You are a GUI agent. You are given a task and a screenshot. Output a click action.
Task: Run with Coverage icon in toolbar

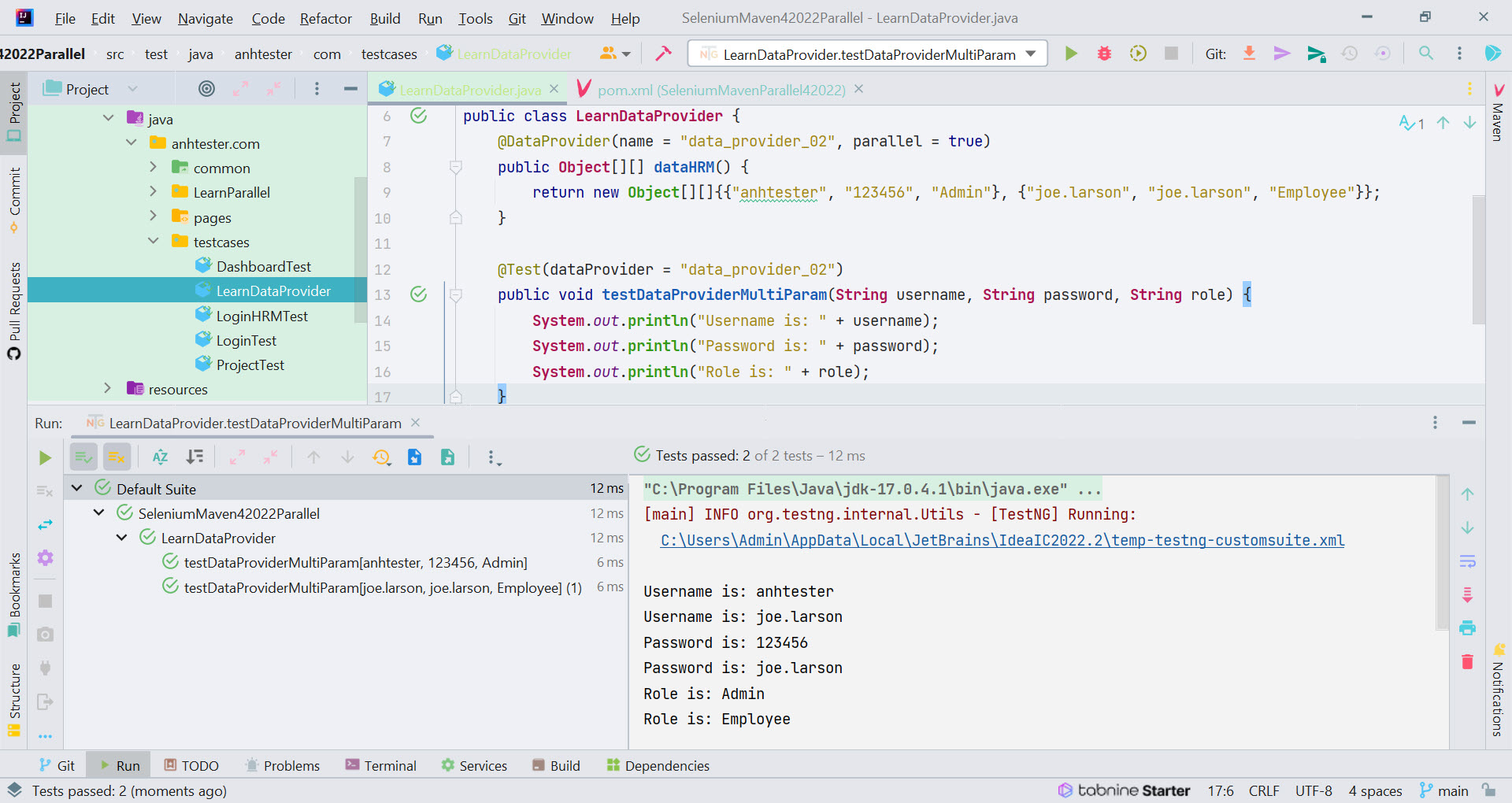click(1138, 54)
